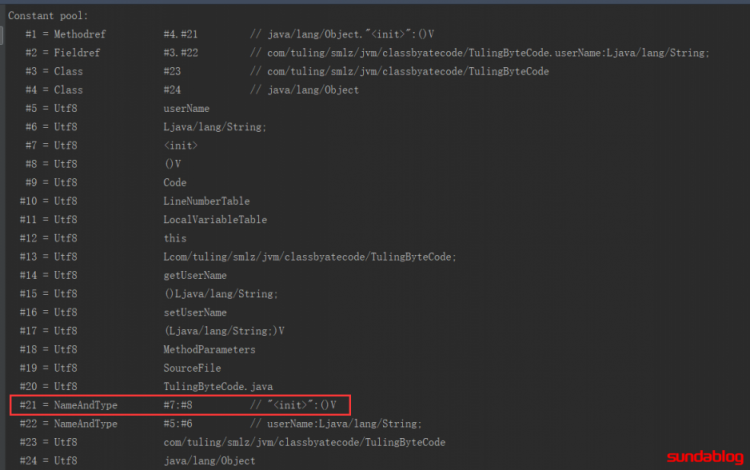The width and height of the screenshot is (750, 470).
Task: Select the userName Utf8 entry #5
Action: pyautogui.click(x=117, y=109)
